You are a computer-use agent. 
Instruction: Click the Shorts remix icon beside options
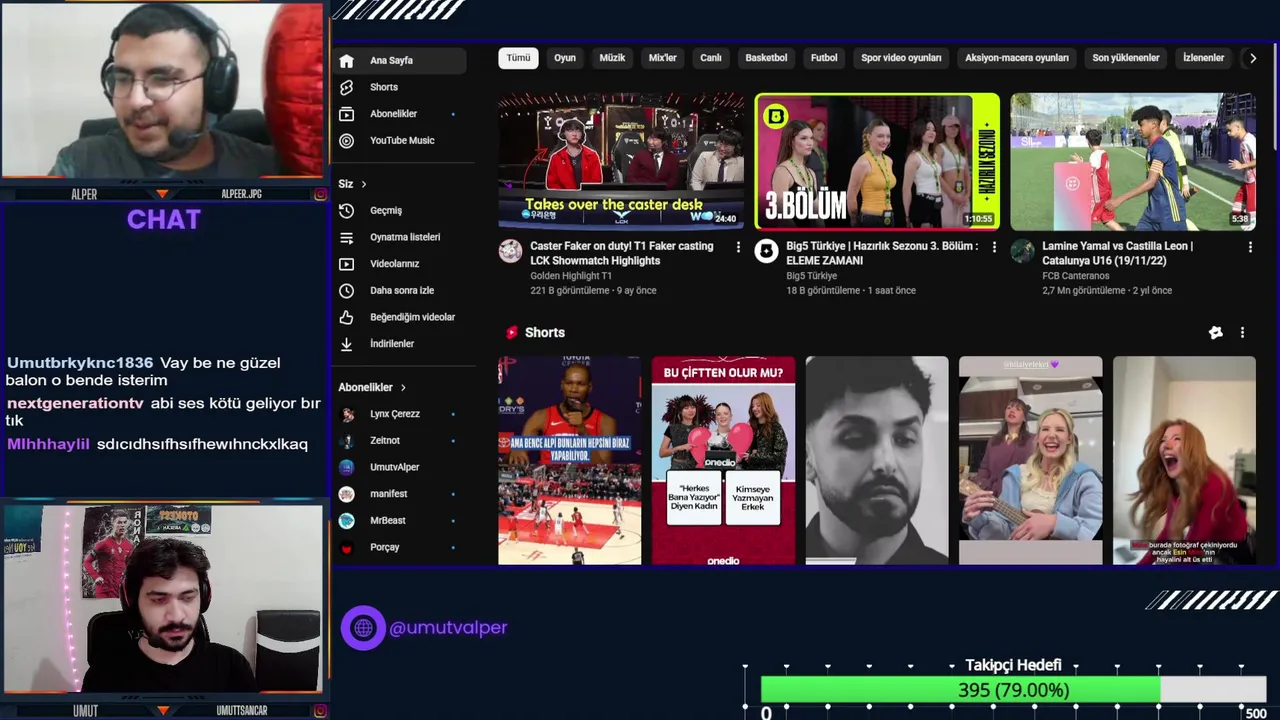(1216, 333)
